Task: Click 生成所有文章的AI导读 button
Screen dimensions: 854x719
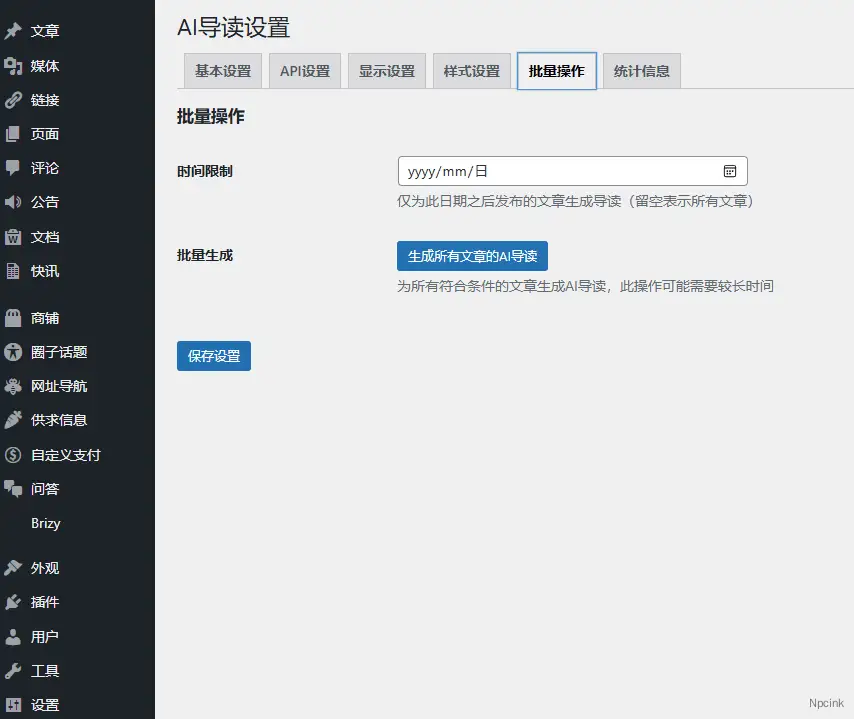Action: [472, 256]
